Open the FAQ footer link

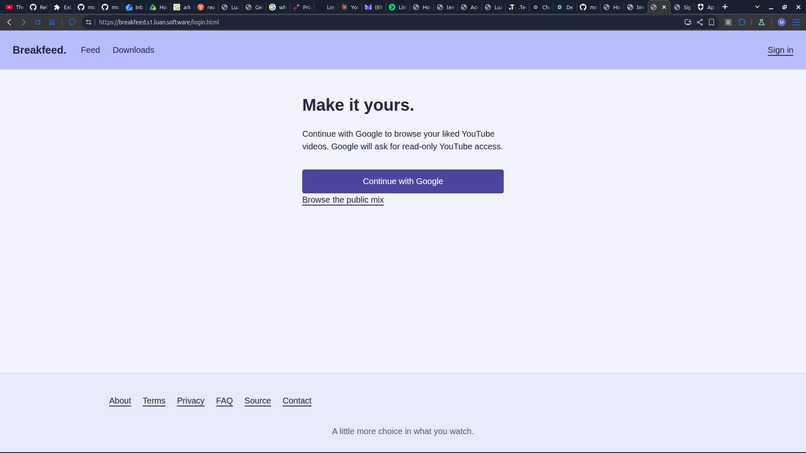224,401
